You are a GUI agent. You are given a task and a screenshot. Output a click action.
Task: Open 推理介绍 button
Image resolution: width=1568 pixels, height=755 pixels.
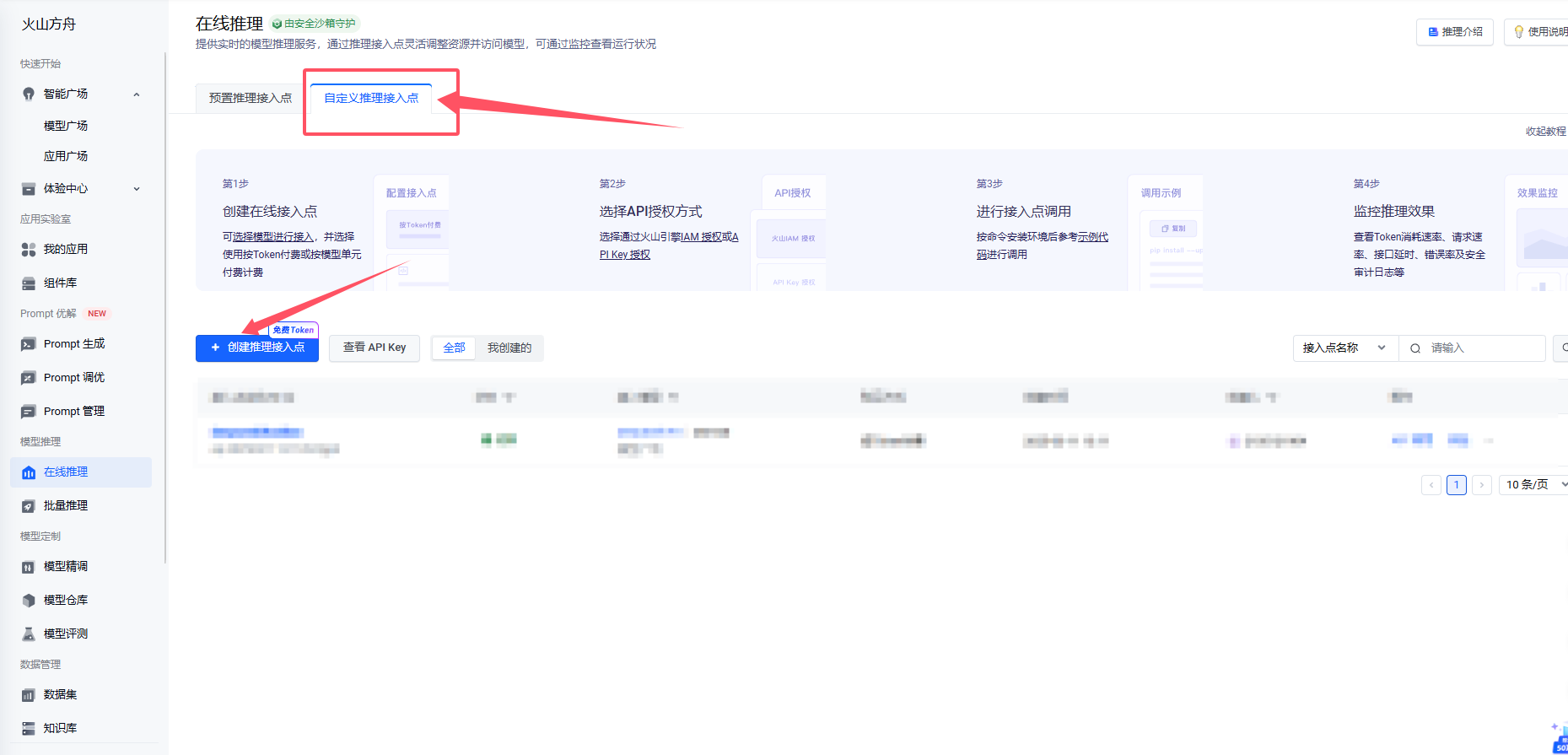[1455, 32]
